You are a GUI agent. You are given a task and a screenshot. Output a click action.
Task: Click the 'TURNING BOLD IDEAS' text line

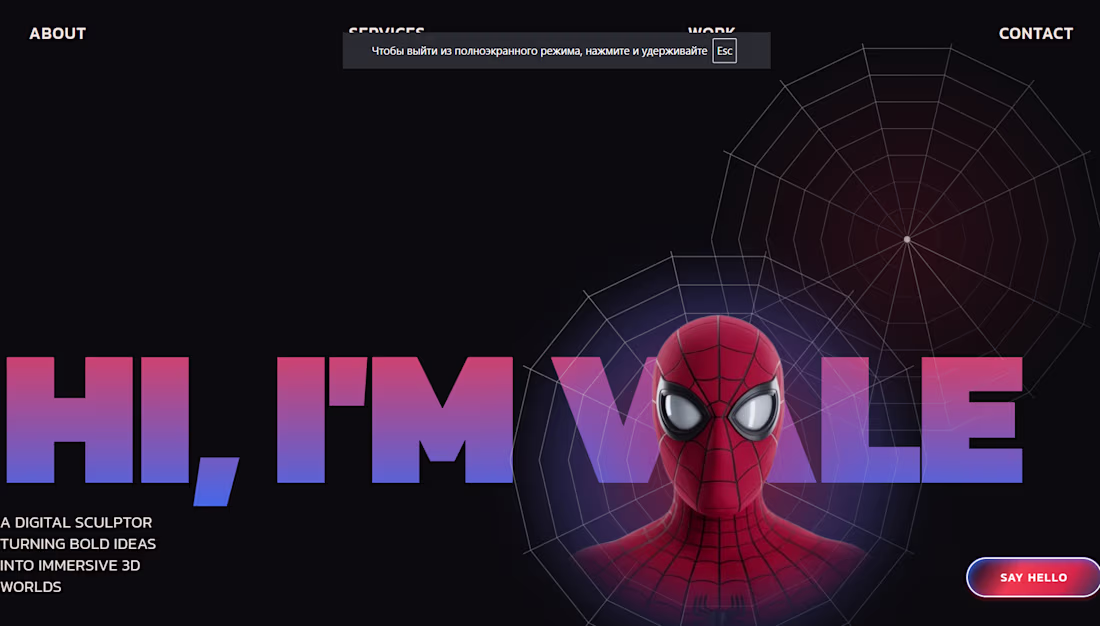[78, 544]
